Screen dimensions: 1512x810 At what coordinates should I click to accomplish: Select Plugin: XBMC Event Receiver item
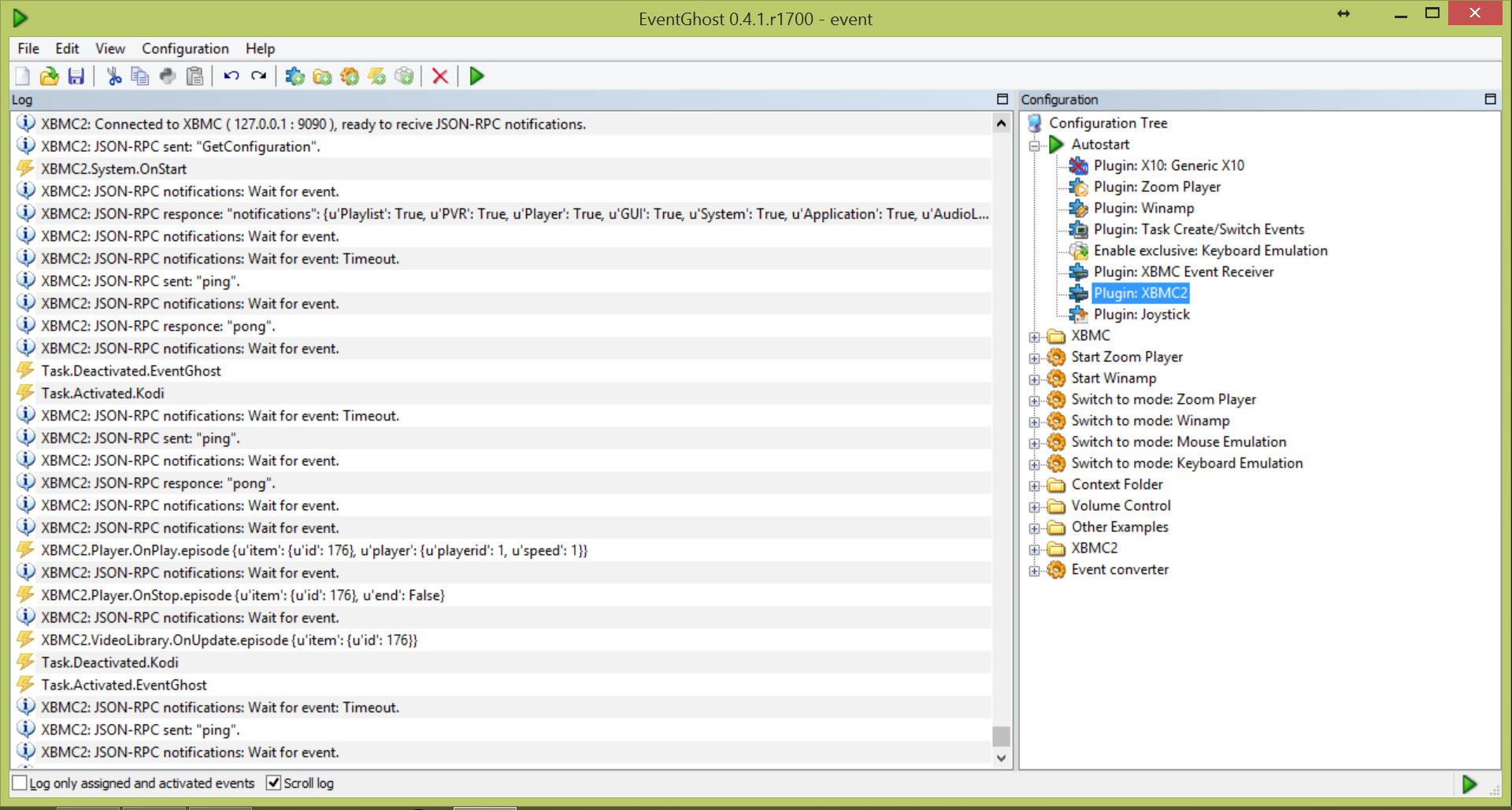(1183, 272)
